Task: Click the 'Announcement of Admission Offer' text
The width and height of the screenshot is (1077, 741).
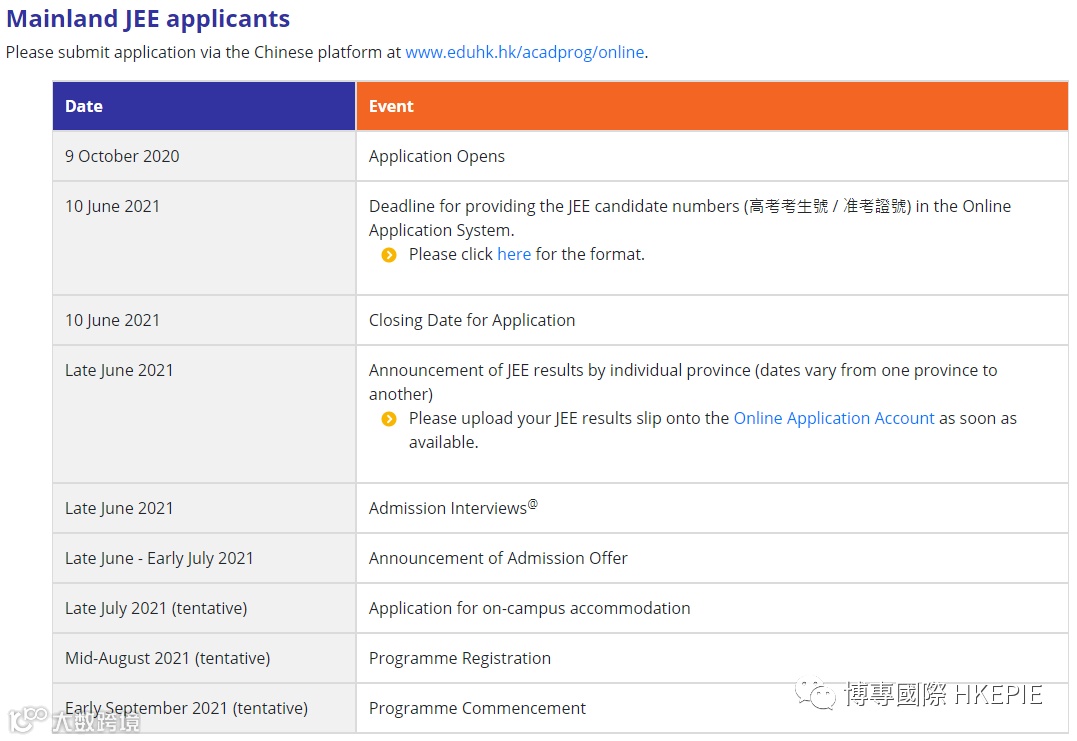Action: [x=498, y=558]
